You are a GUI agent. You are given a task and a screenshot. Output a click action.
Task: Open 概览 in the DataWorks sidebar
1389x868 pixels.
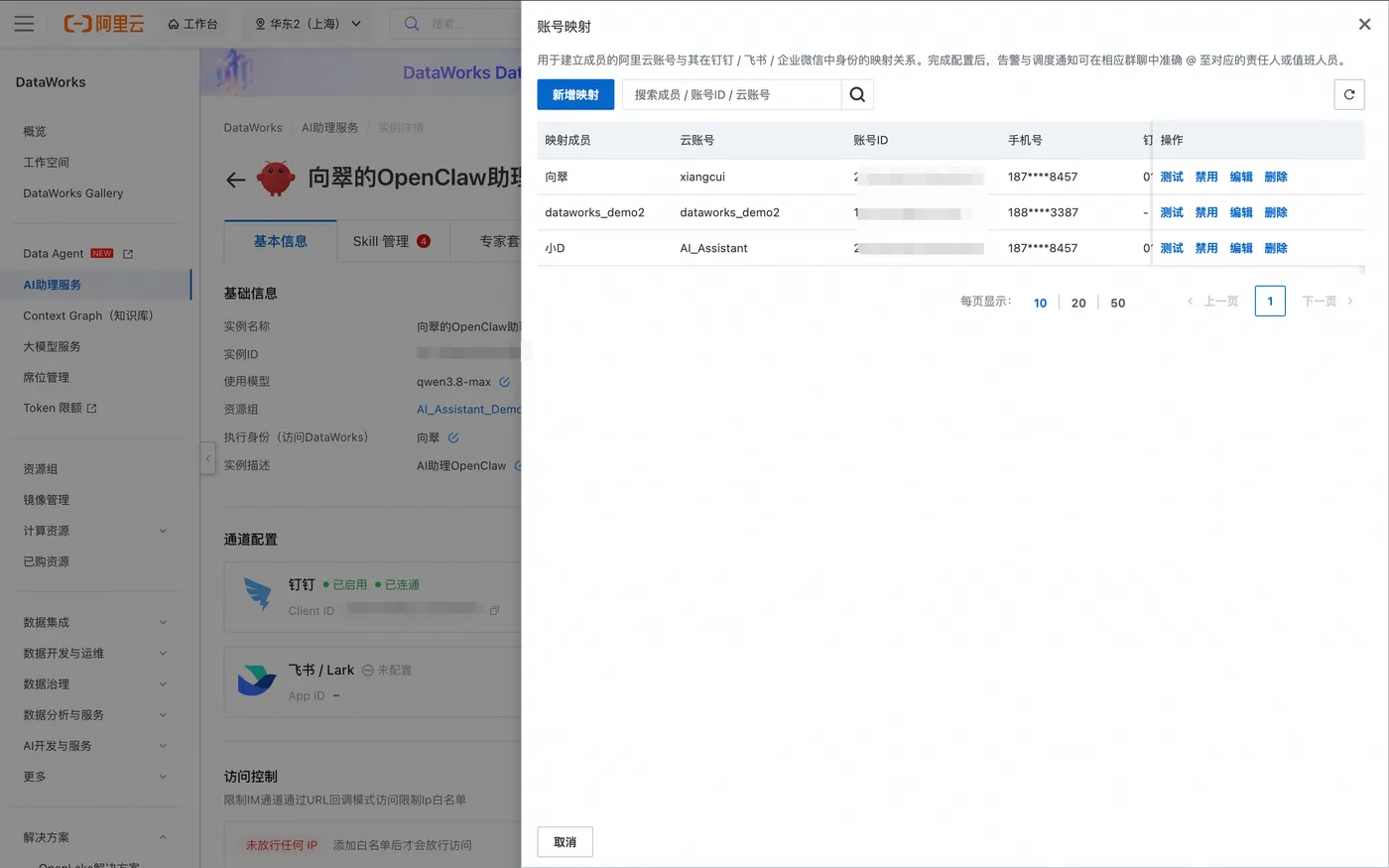35,131
